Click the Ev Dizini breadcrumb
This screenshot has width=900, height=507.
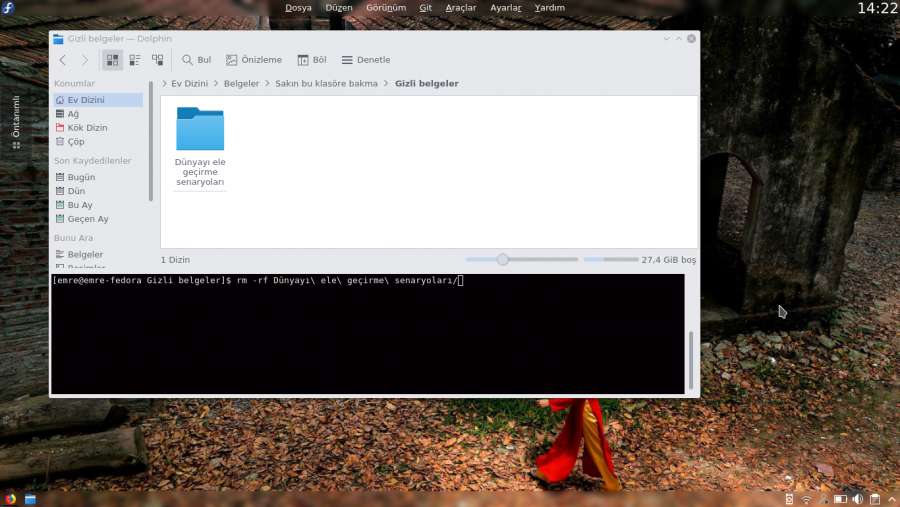[x=189, y=83]
